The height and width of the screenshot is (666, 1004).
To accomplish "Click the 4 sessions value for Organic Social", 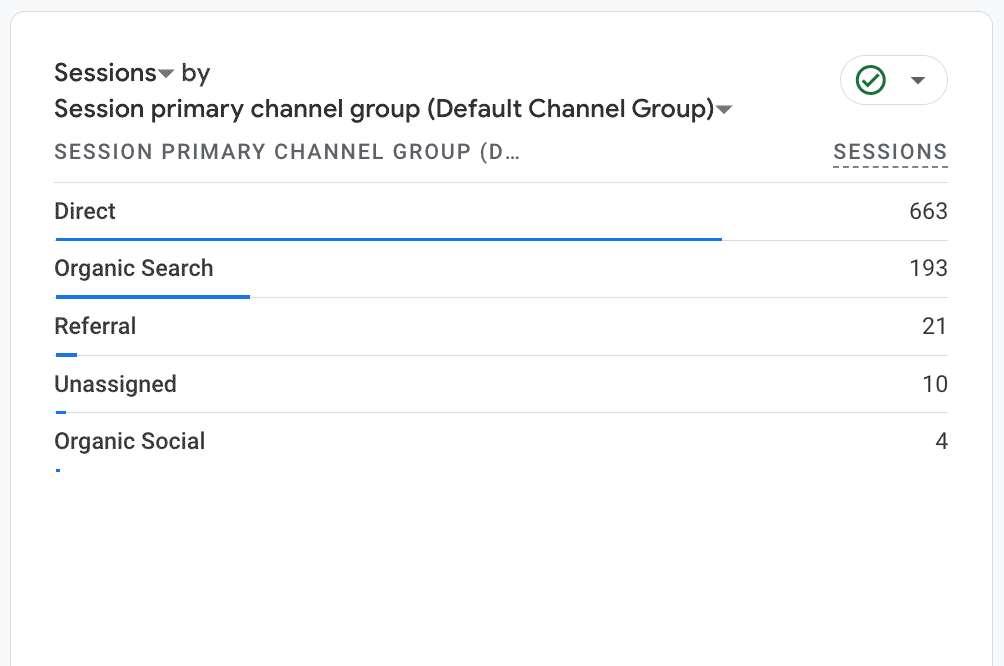I will click(941, 441).
